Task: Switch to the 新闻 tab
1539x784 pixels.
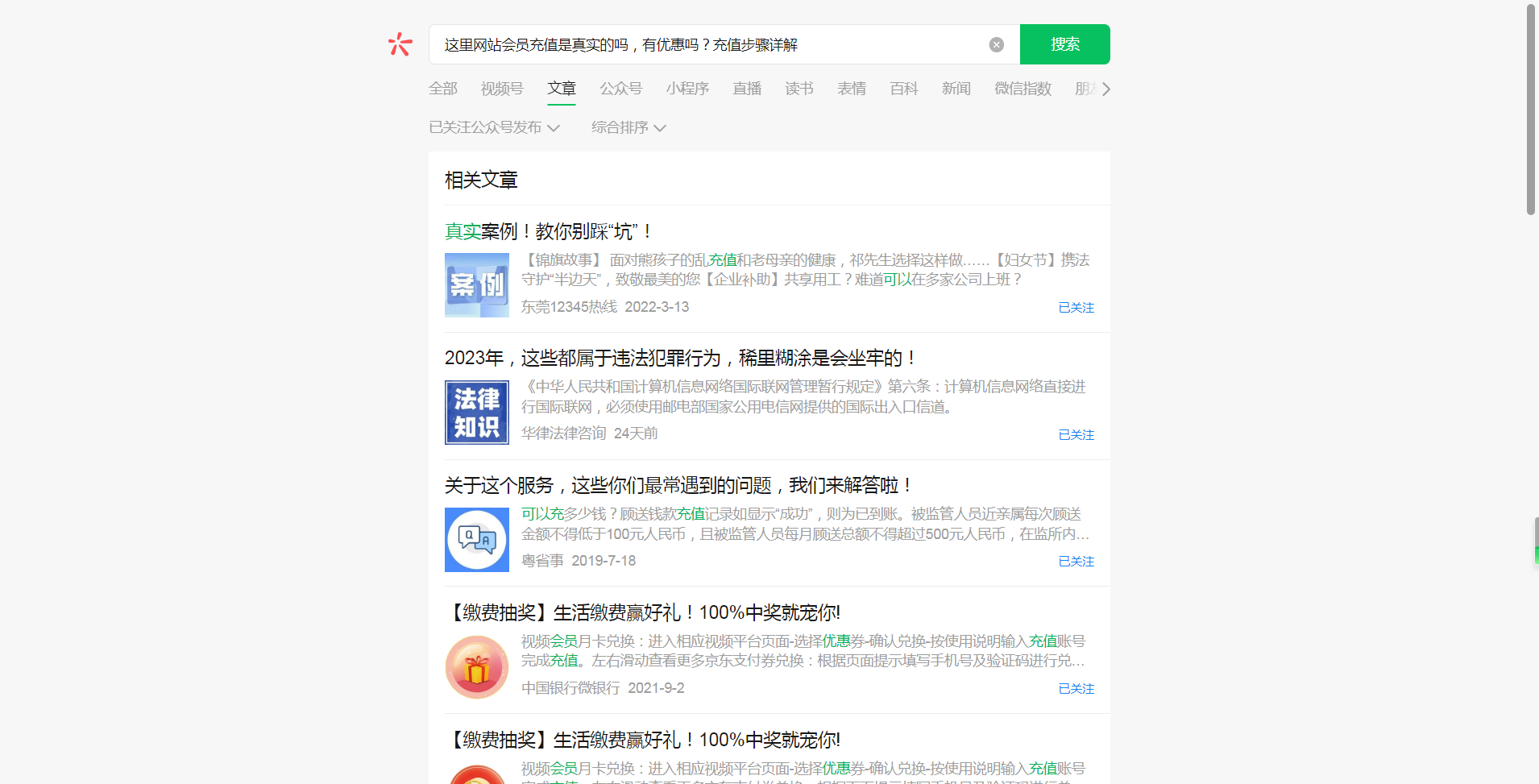Action: click(x=956, y=89)
